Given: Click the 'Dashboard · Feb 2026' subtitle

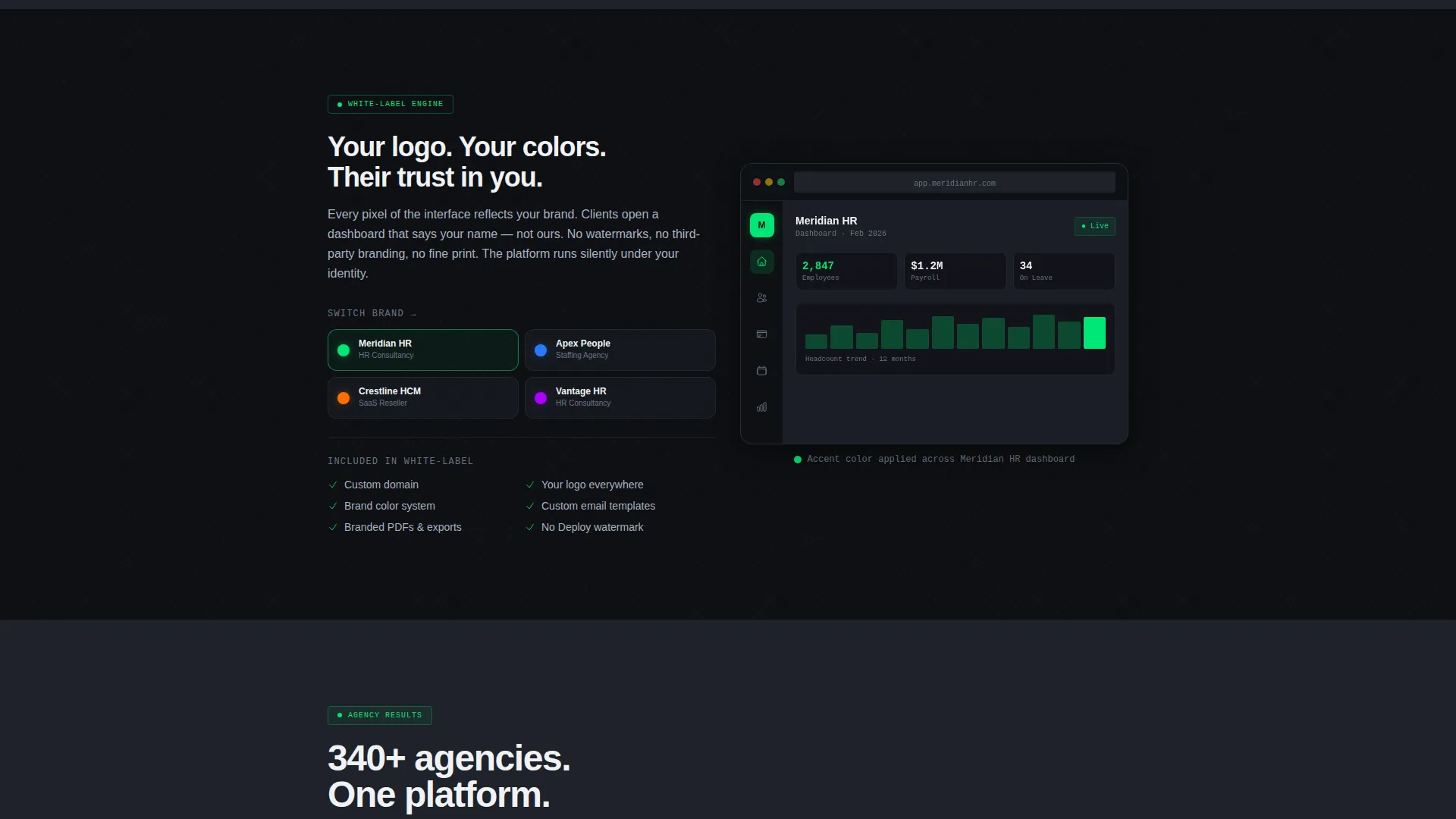Looking at the screenshot, I should 841,234.
